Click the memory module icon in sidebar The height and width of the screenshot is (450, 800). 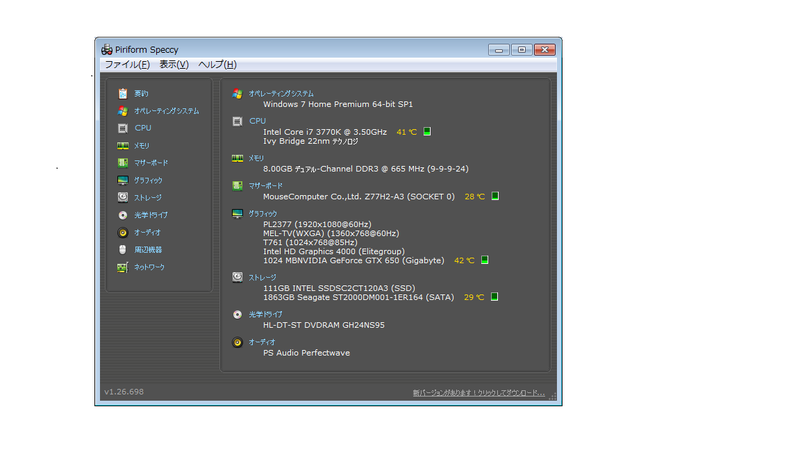coord(122,145)
